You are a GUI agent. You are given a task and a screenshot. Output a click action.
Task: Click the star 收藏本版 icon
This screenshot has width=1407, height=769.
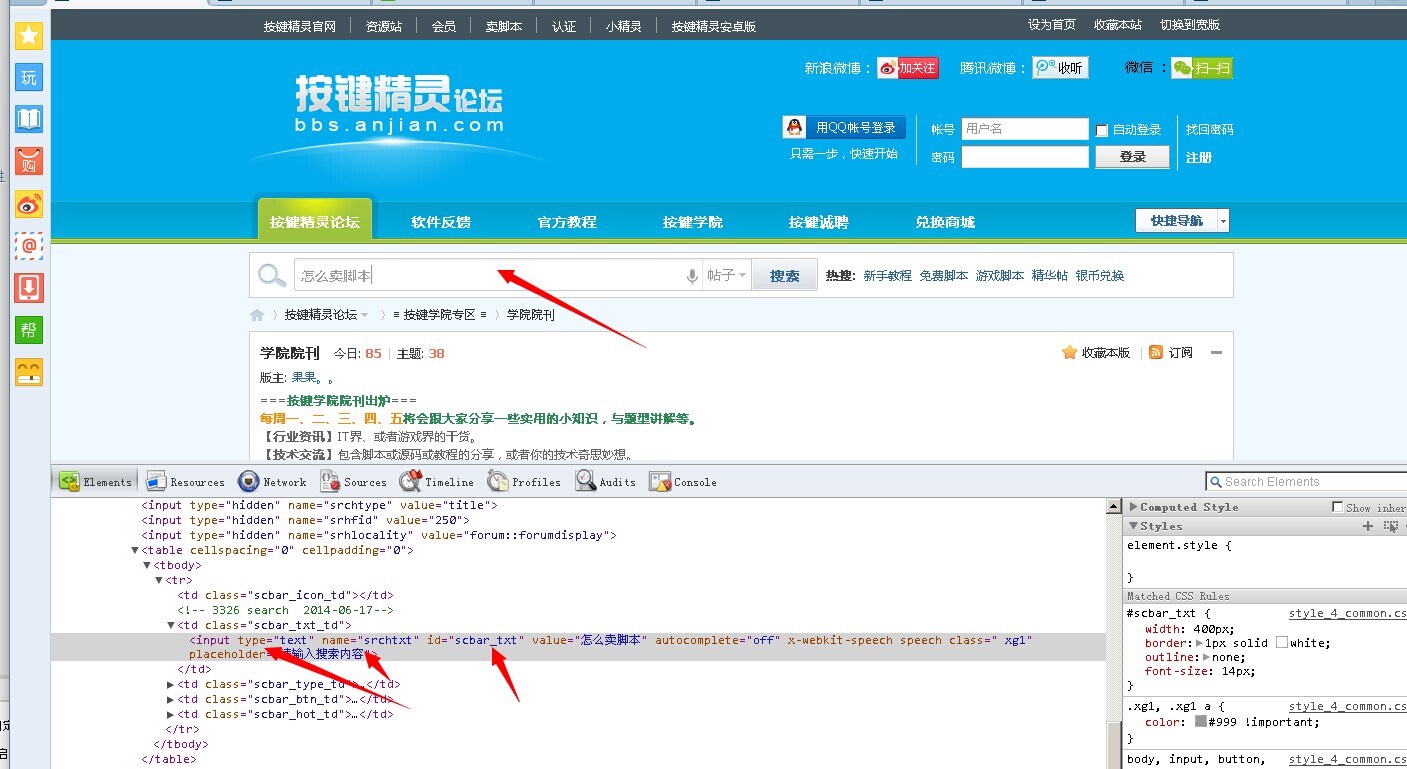point(1069,352)
